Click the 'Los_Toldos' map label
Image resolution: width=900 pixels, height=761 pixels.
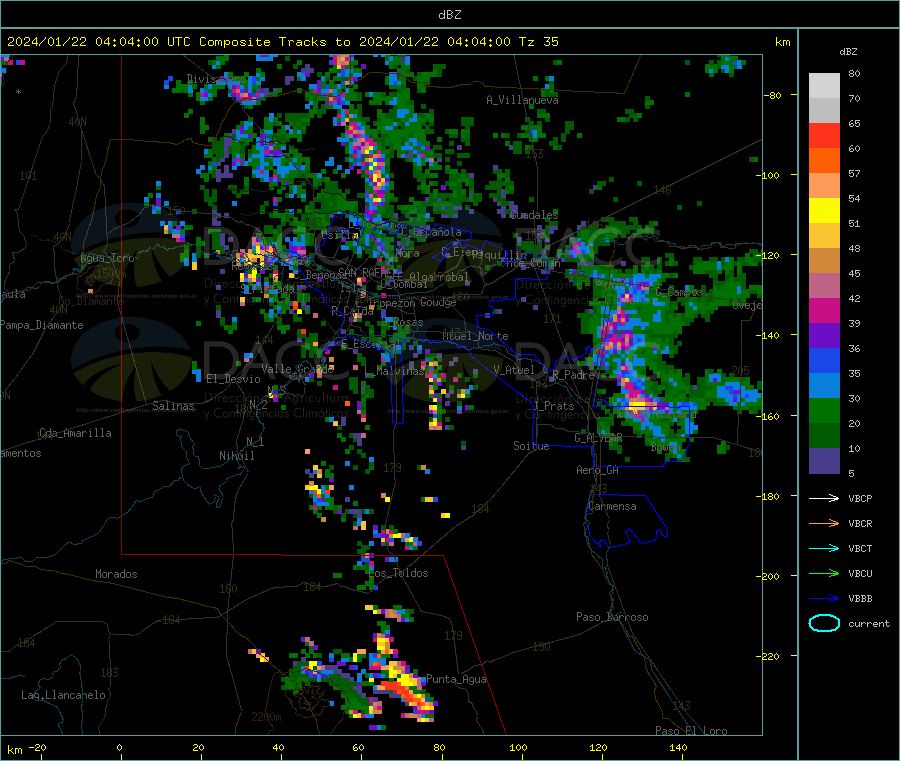point(398,573)
